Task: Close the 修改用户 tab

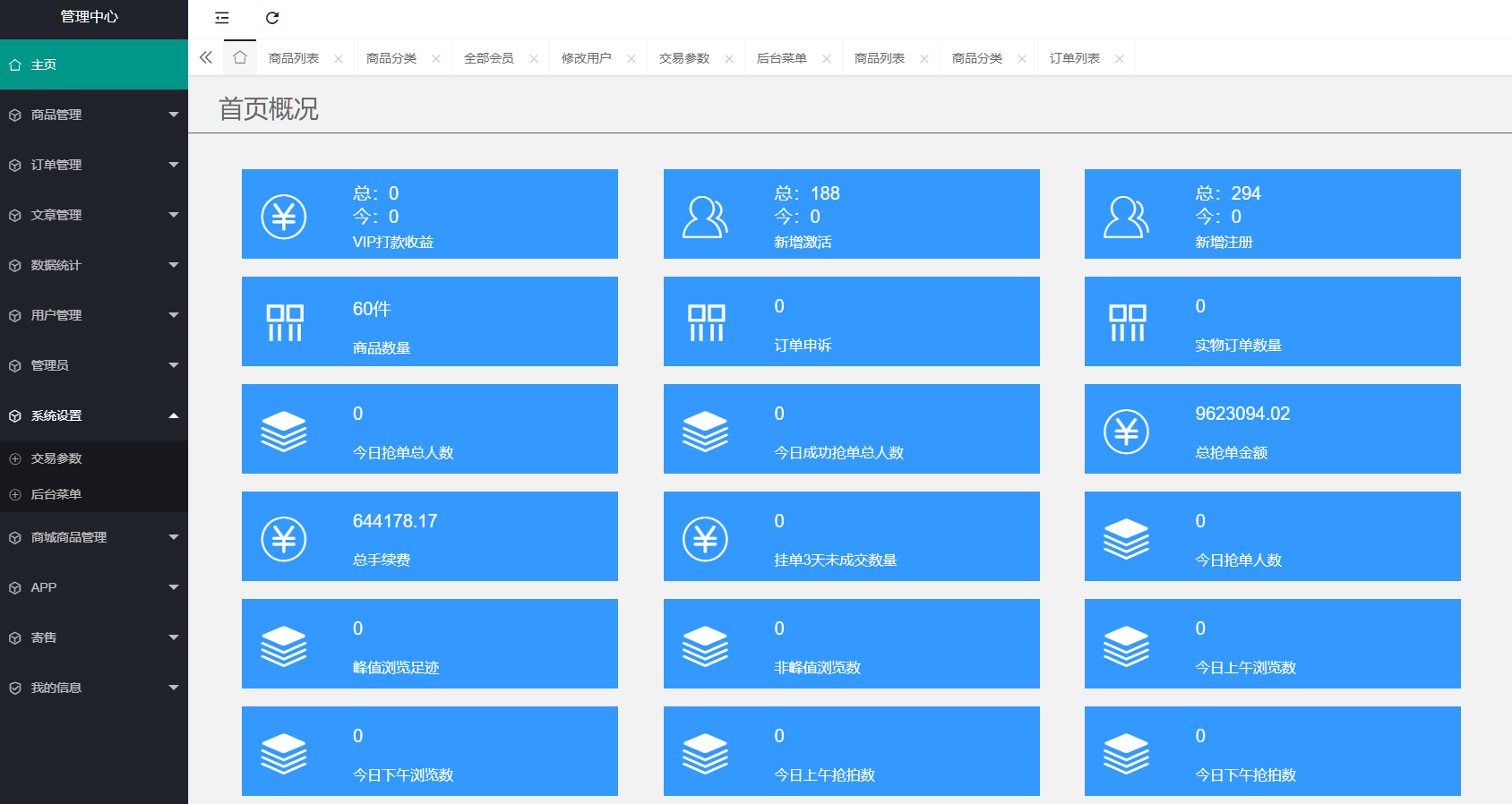Action: coord(631,59)
